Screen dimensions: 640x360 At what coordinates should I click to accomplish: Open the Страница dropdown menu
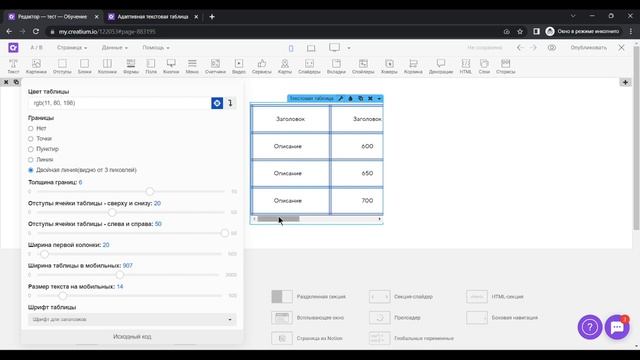72,48
